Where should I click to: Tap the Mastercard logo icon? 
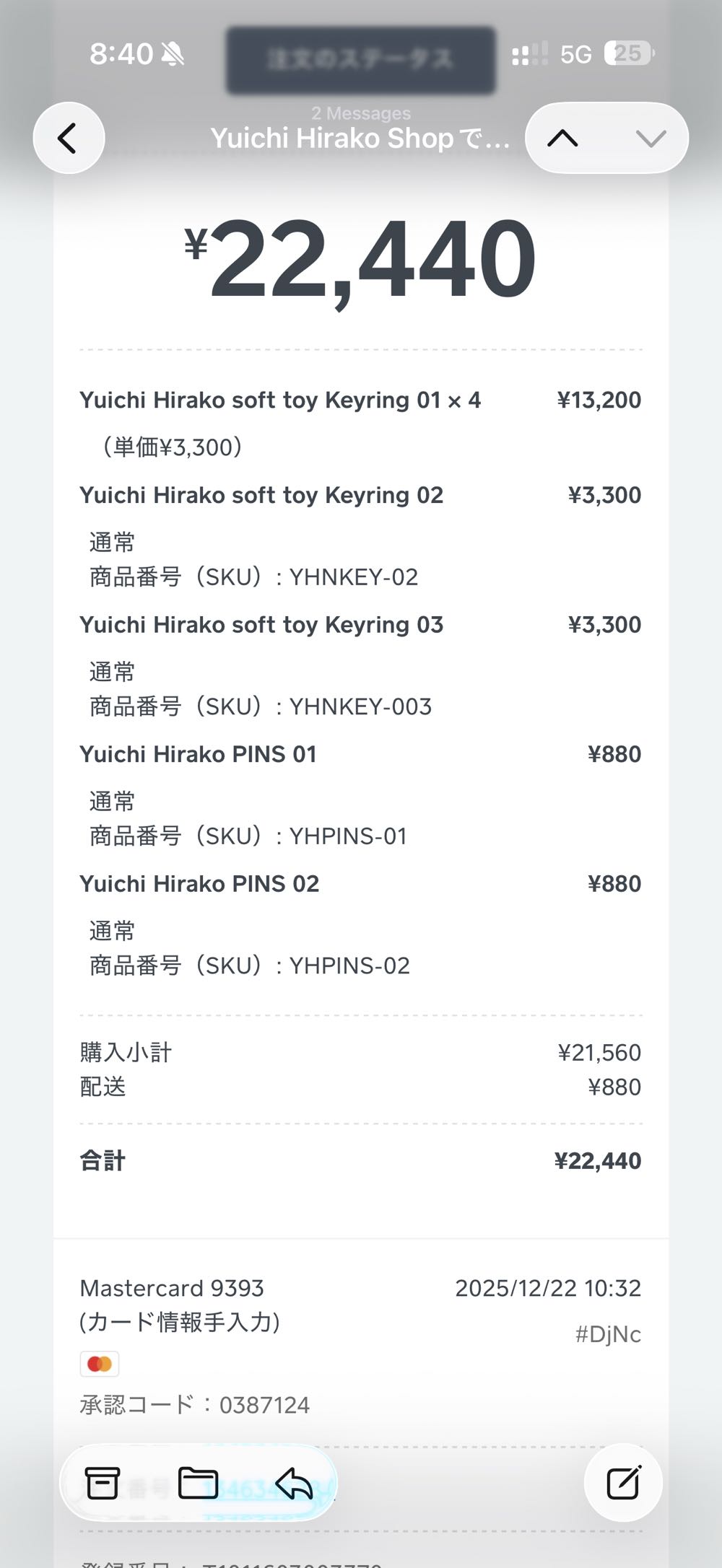pyautogui.click(x=100, y=1364)
